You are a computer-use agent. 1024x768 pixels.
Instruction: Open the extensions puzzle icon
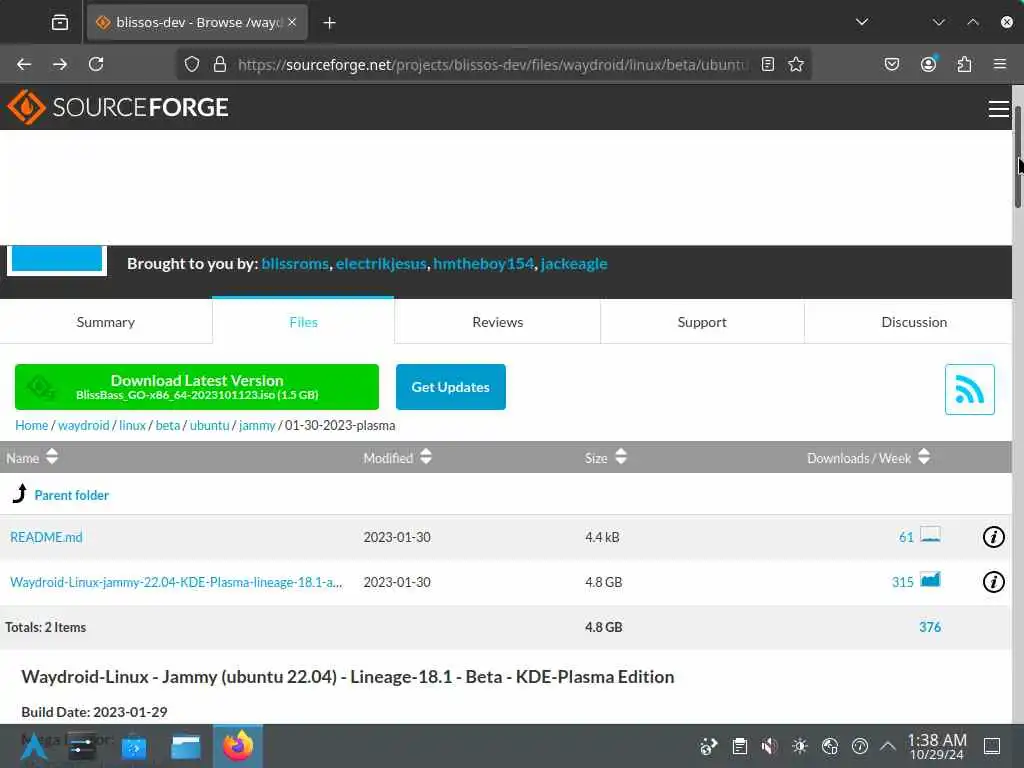click(964, 64)
